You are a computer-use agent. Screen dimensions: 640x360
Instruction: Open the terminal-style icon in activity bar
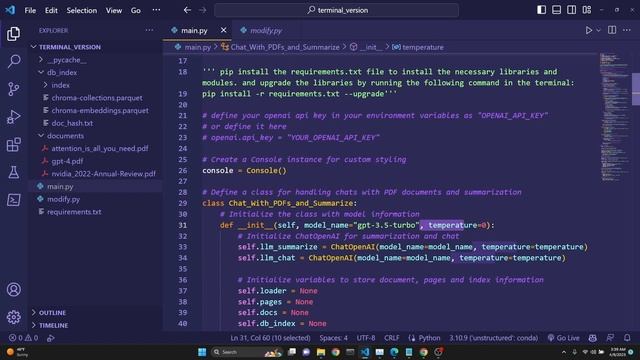(13, 200)
